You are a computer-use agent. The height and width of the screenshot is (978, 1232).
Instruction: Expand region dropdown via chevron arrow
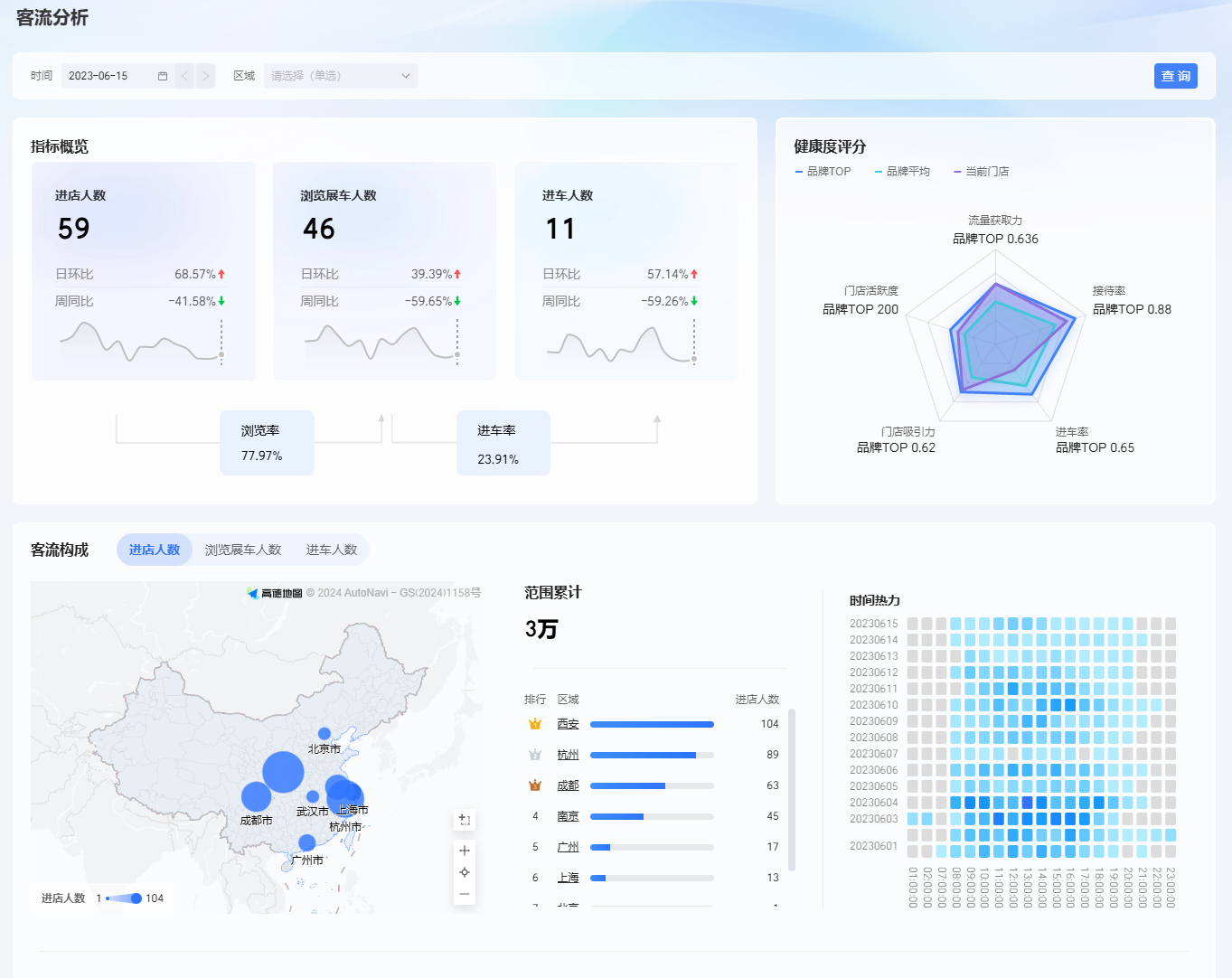[406, 76]
